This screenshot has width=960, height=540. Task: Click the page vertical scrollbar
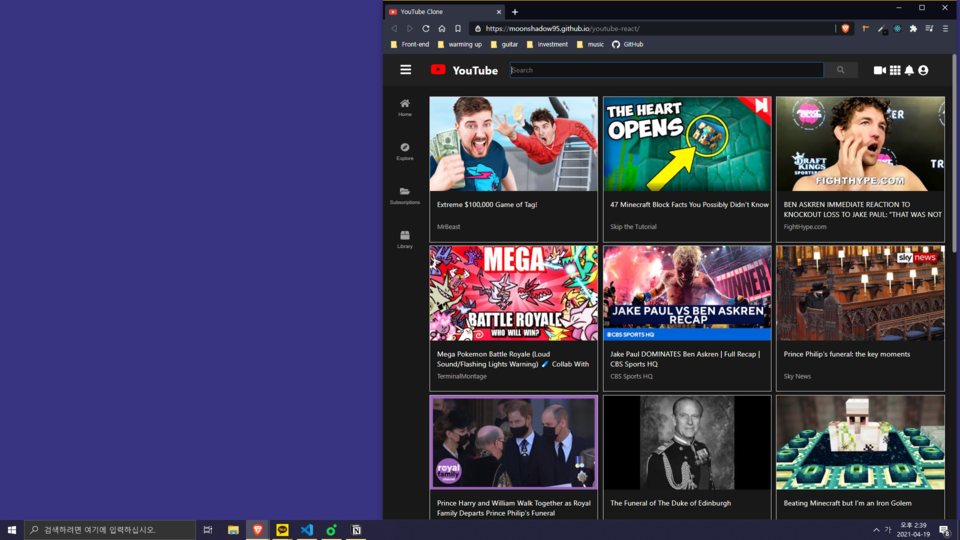pyautogui.click(x=954, y=150)
